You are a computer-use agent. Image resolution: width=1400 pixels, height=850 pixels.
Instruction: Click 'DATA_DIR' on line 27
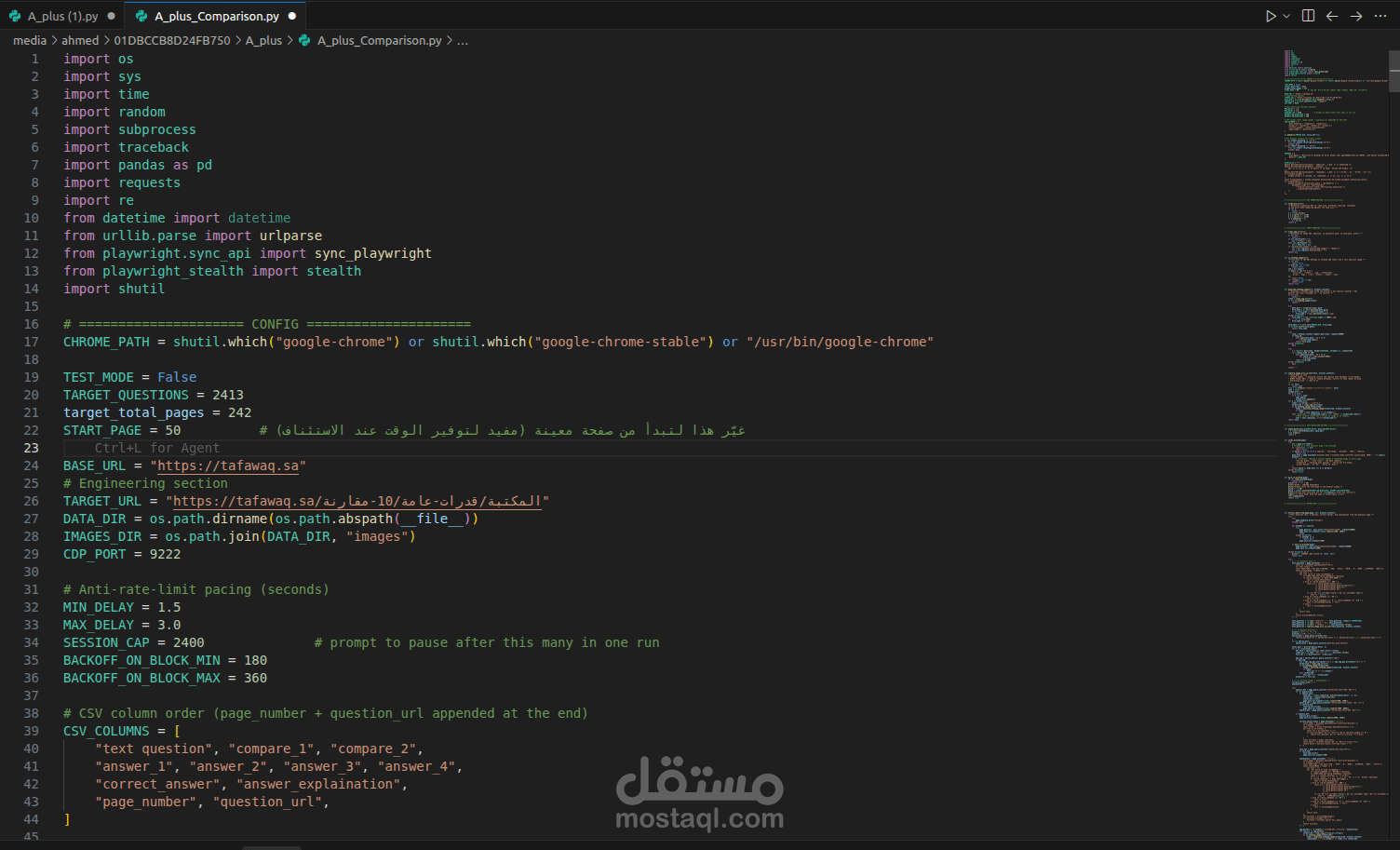point(95,519)
